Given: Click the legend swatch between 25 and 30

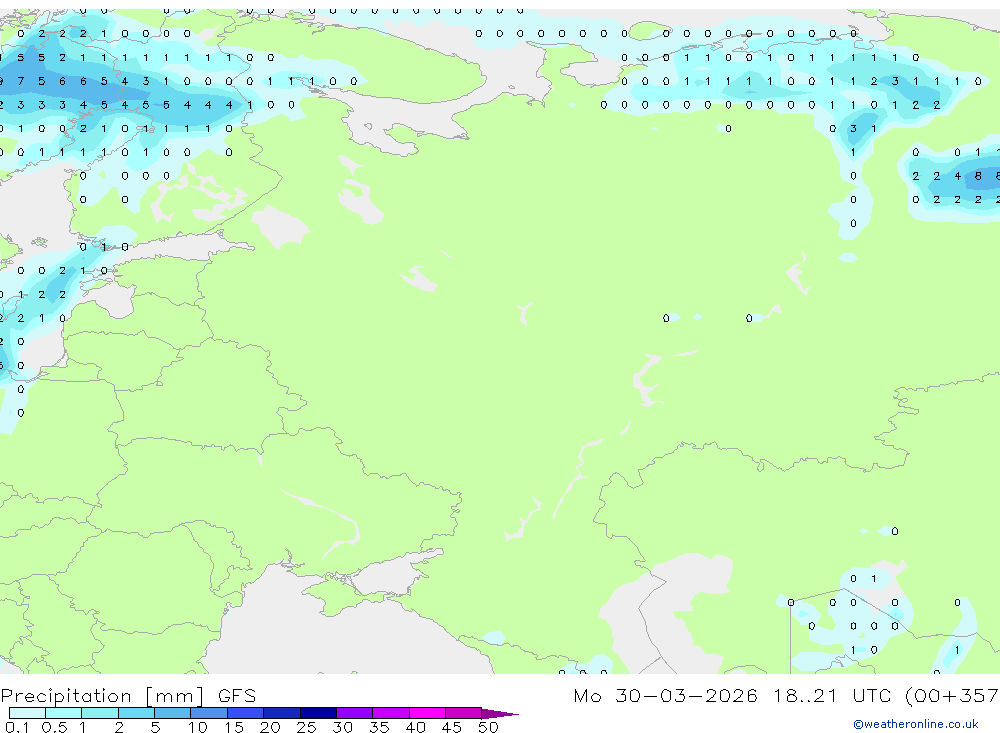Looking at the screenshot, I should click(x=318, y=713).
